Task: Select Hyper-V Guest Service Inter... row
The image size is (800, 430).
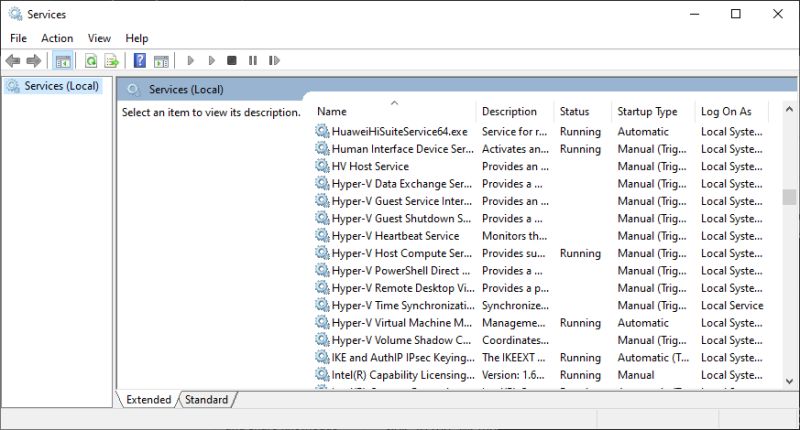Action: pyautogui.click(x=539, y=201)
